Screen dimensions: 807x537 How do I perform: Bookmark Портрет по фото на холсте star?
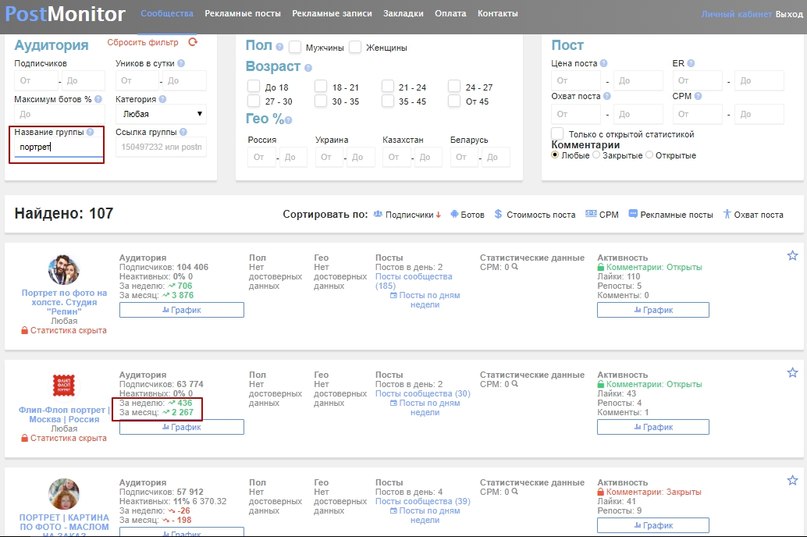(792, 255)
